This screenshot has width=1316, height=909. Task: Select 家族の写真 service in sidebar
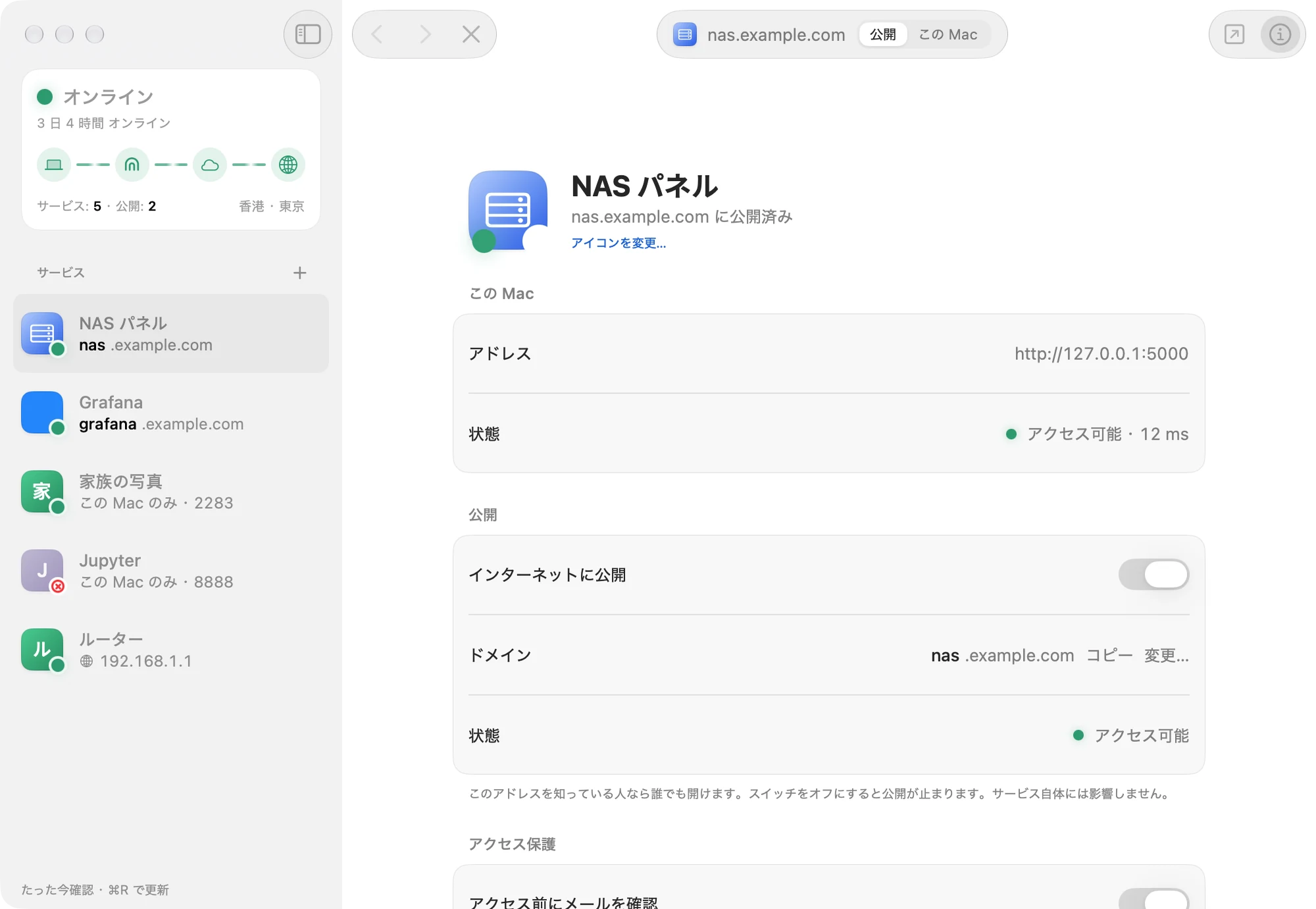[x=171, y=492]
